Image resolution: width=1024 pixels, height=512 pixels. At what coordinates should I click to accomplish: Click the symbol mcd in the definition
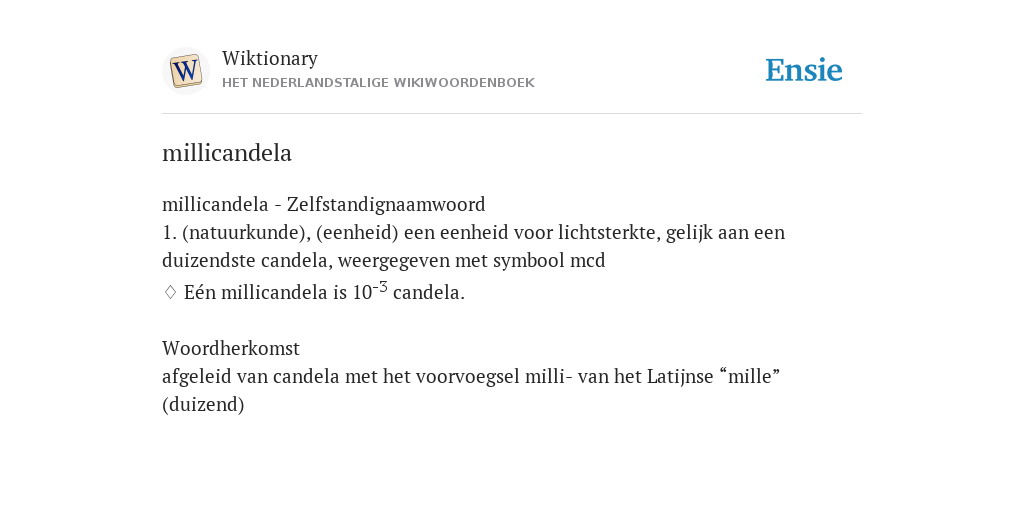(x=588, y=261)
